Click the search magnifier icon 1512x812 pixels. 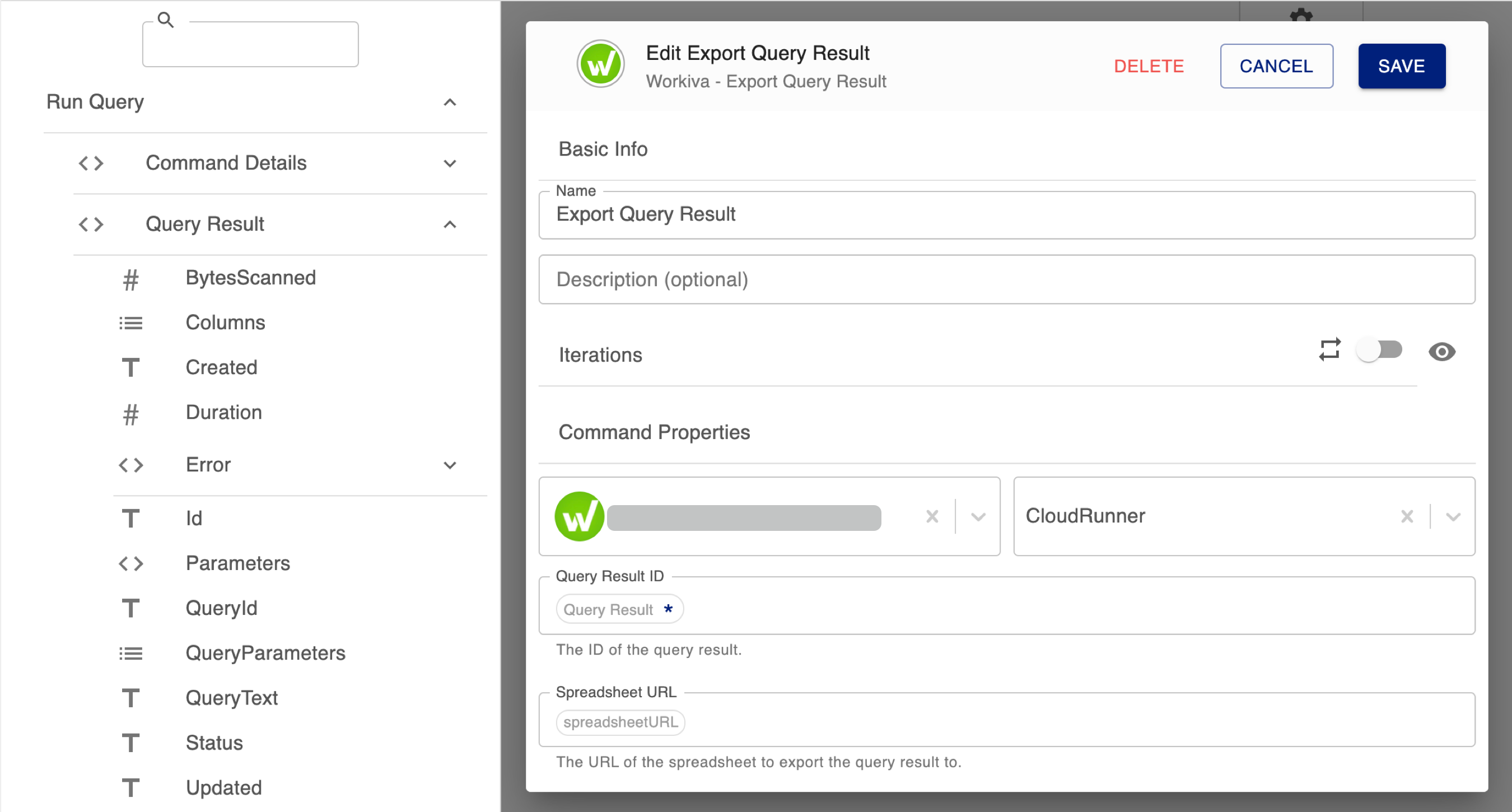click(166, 20)
